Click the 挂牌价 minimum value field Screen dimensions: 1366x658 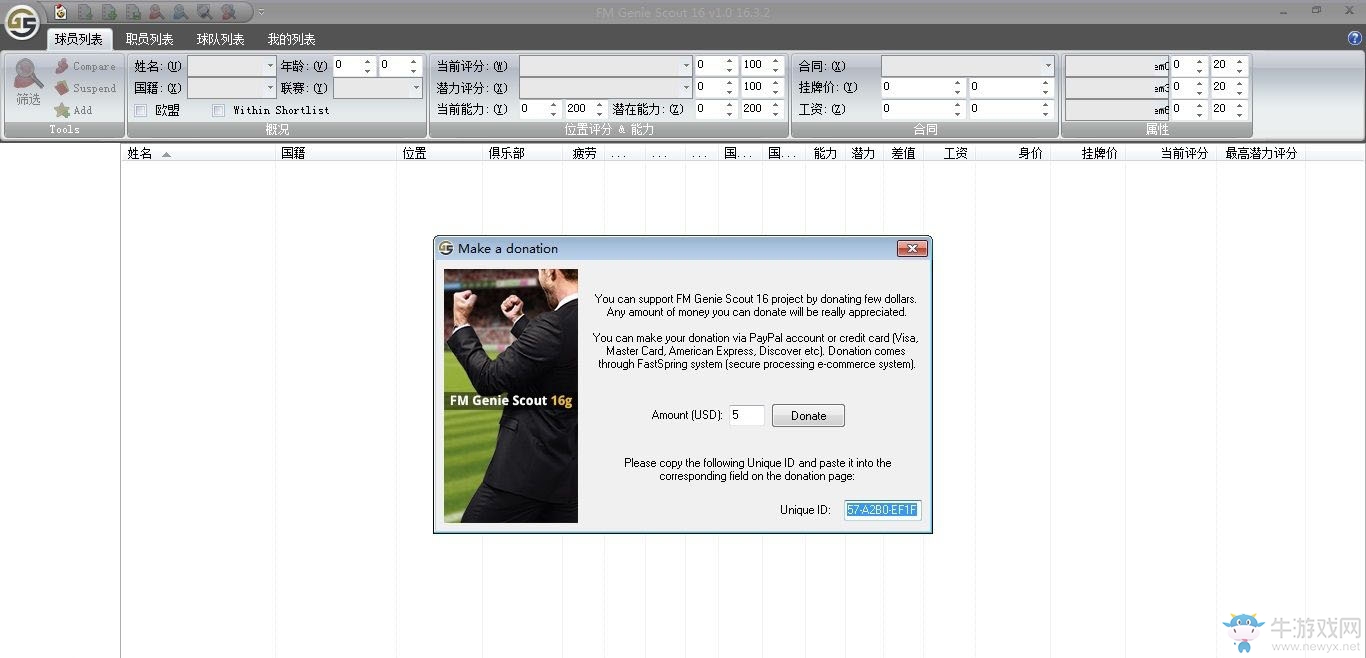(915, 87)
